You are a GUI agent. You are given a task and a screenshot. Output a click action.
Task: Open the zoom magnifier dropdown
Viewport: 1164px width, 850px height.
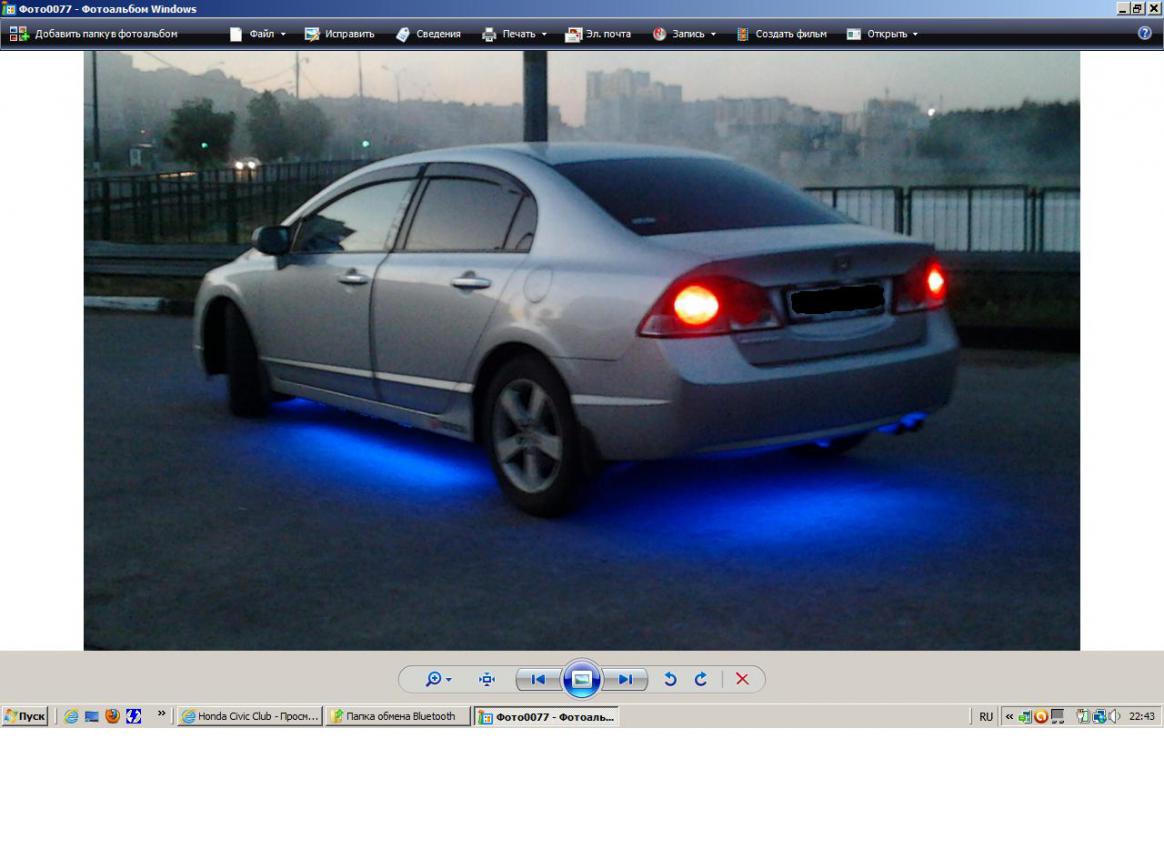(438, 680)
